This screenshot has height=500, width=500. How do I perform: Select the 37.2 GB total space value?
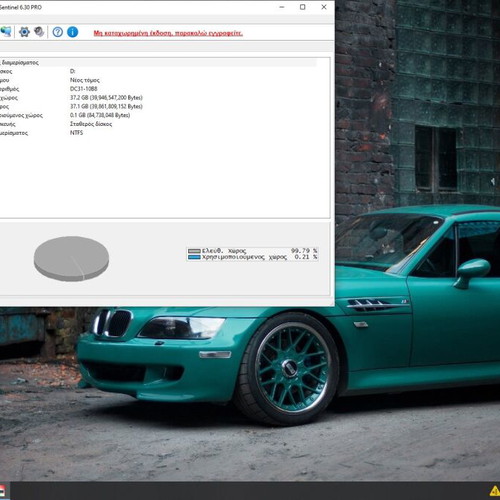106,98
